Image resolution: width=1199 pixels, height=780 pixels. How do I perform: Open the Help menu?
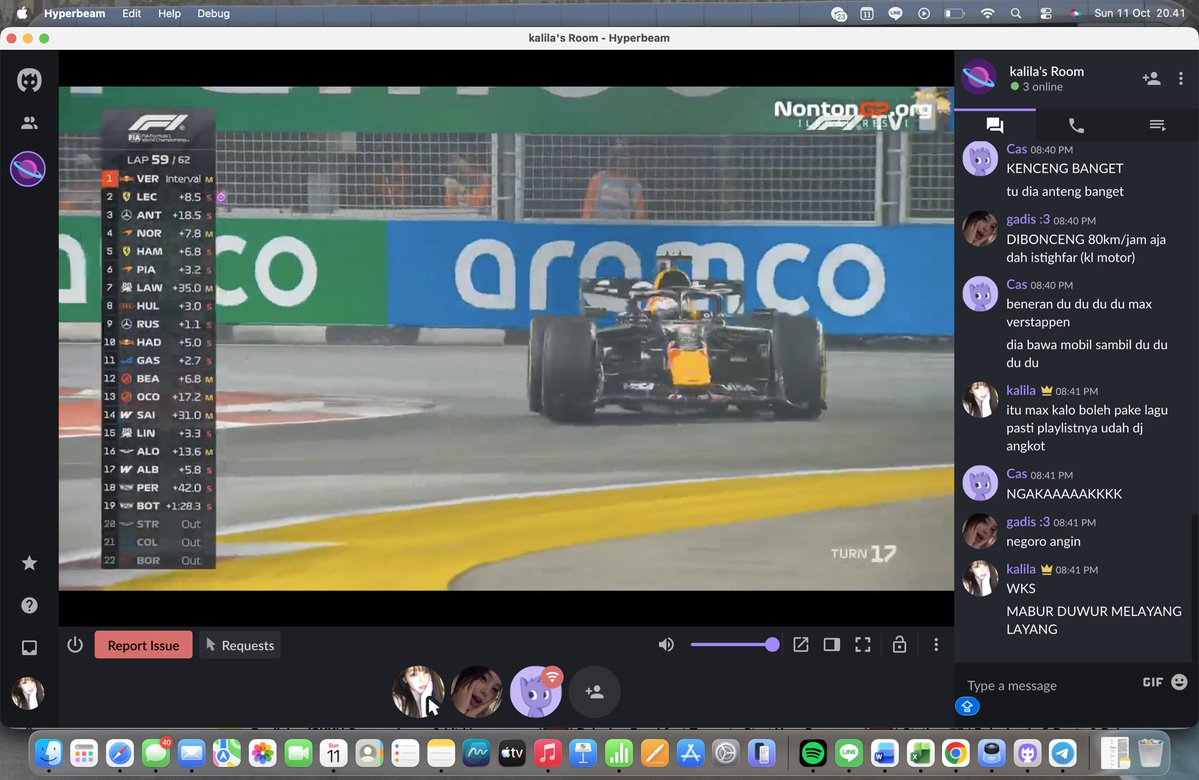click(x=169, y=14)
